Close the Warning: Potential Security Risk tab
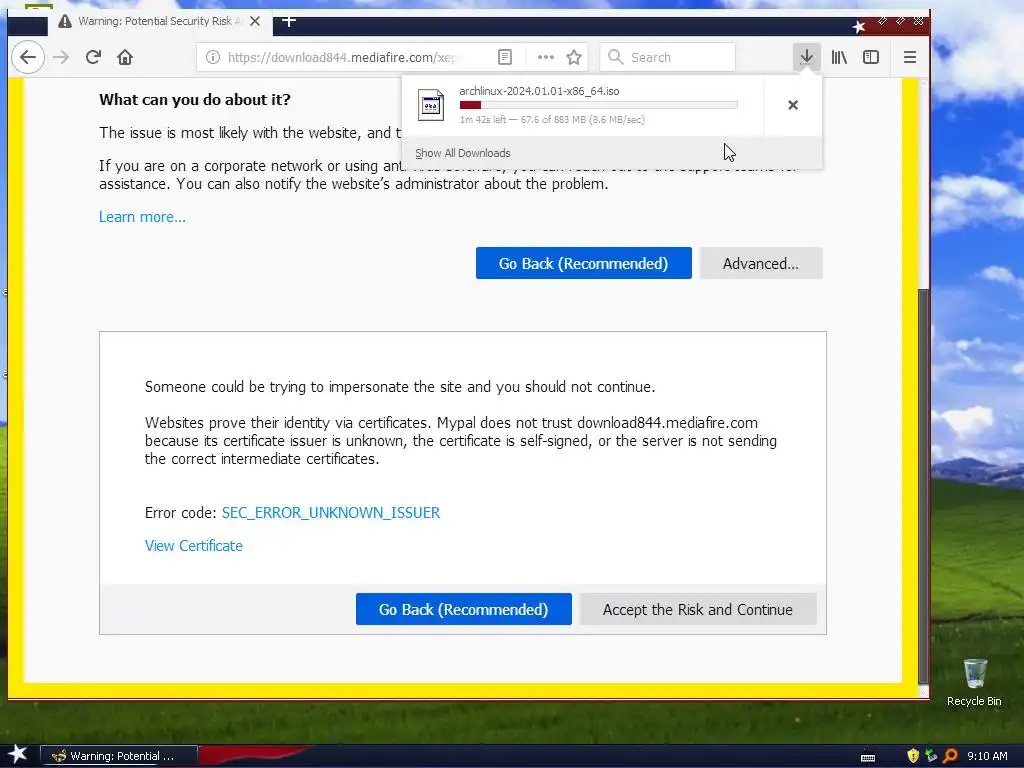This screenshot has width=1024, height=768. tap(255, 21)
